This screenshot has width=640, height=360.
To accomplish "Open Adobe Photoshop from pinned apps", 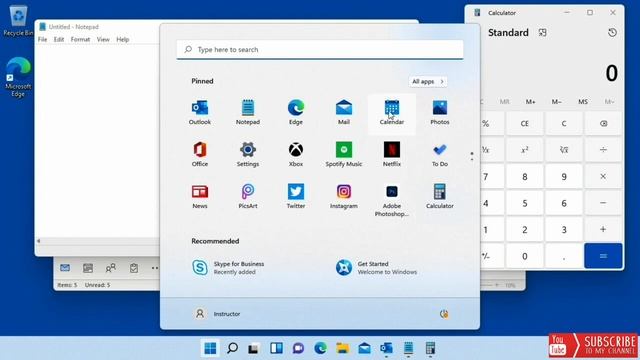I will point(391,200).
